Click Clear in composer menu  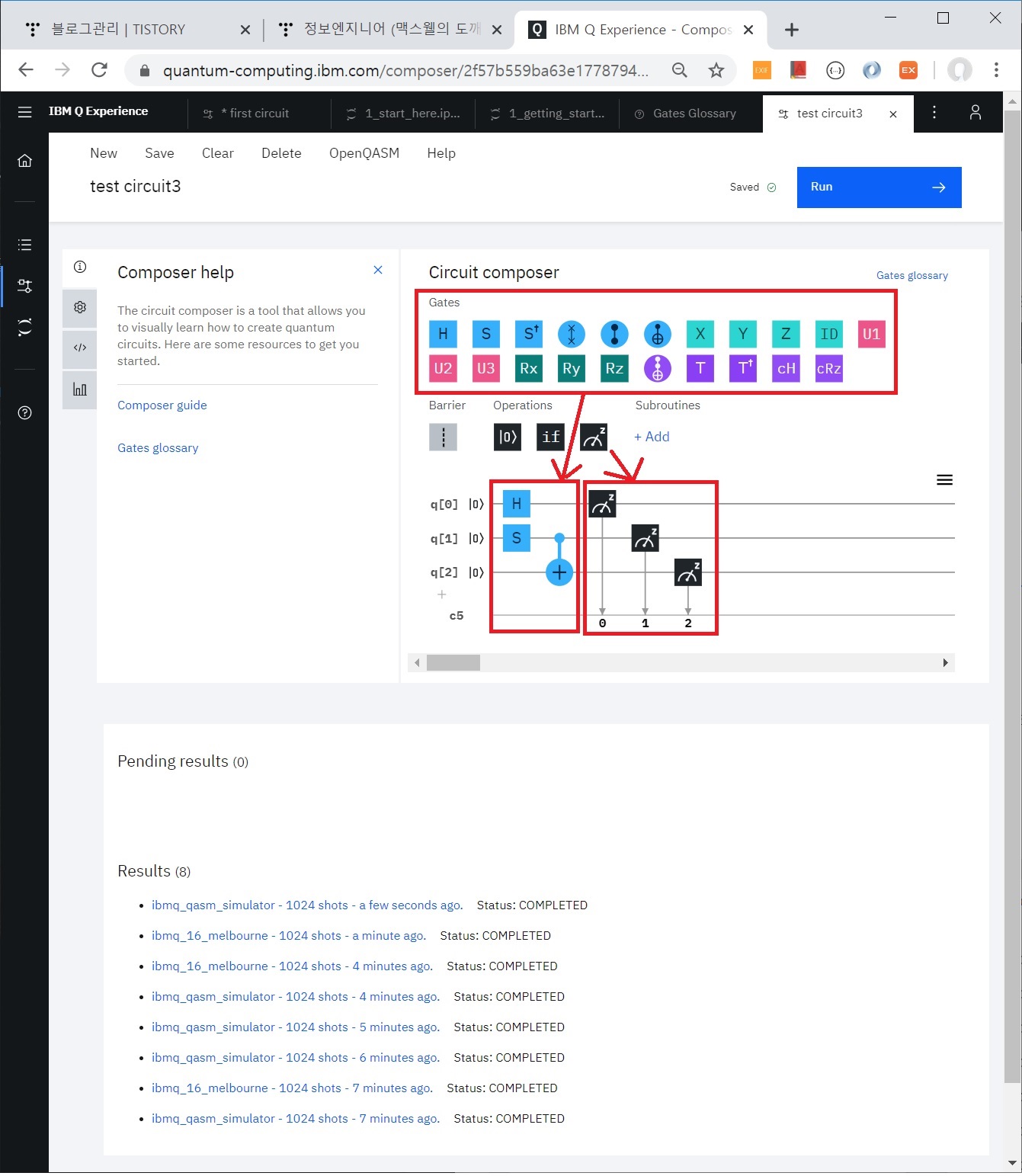pos(217,153)
